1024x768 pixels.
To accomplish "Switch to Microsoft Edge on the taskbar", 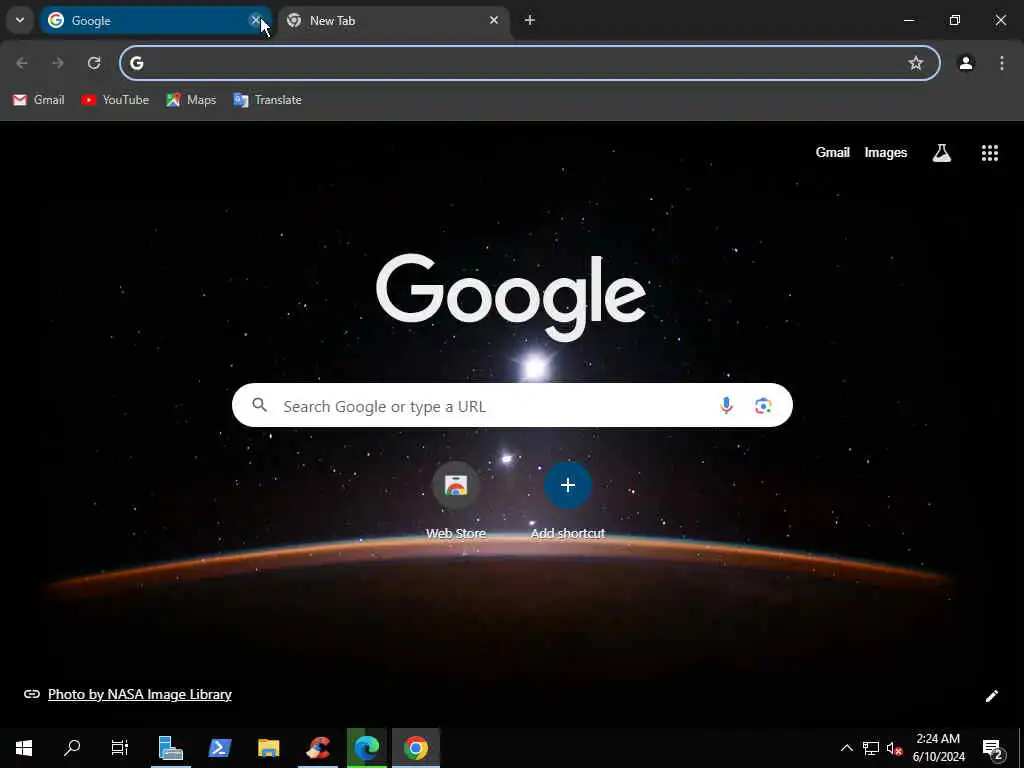I will coord(367,748).
